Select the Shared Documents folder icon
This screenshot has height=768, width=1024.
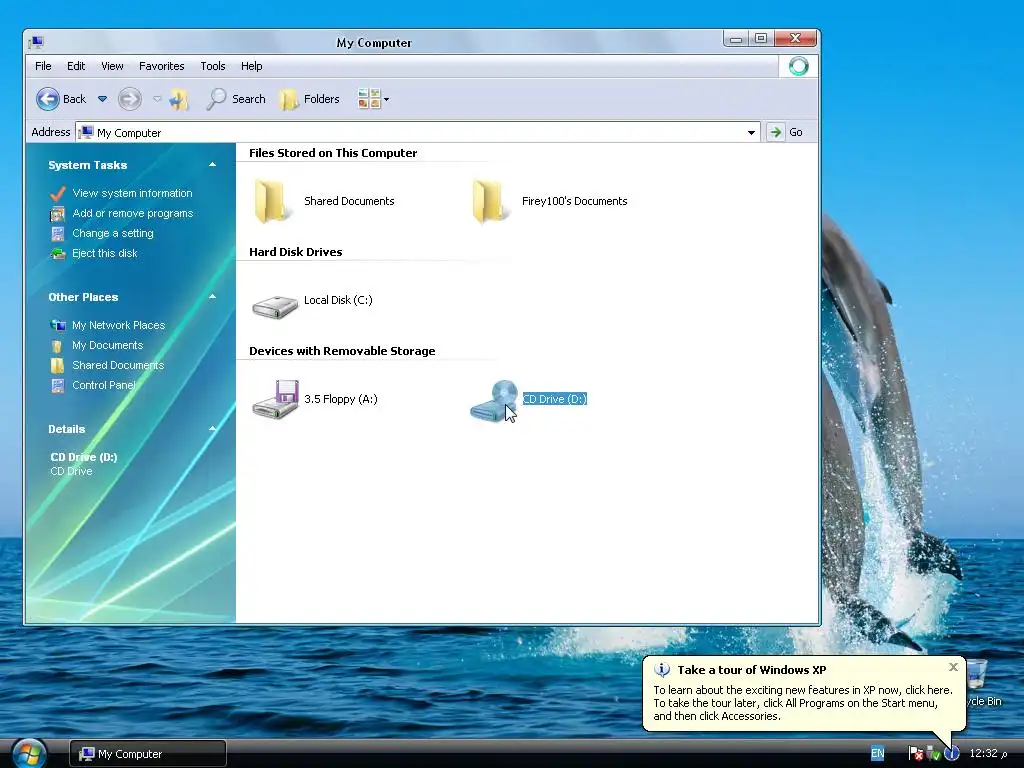tap(272, 202)
